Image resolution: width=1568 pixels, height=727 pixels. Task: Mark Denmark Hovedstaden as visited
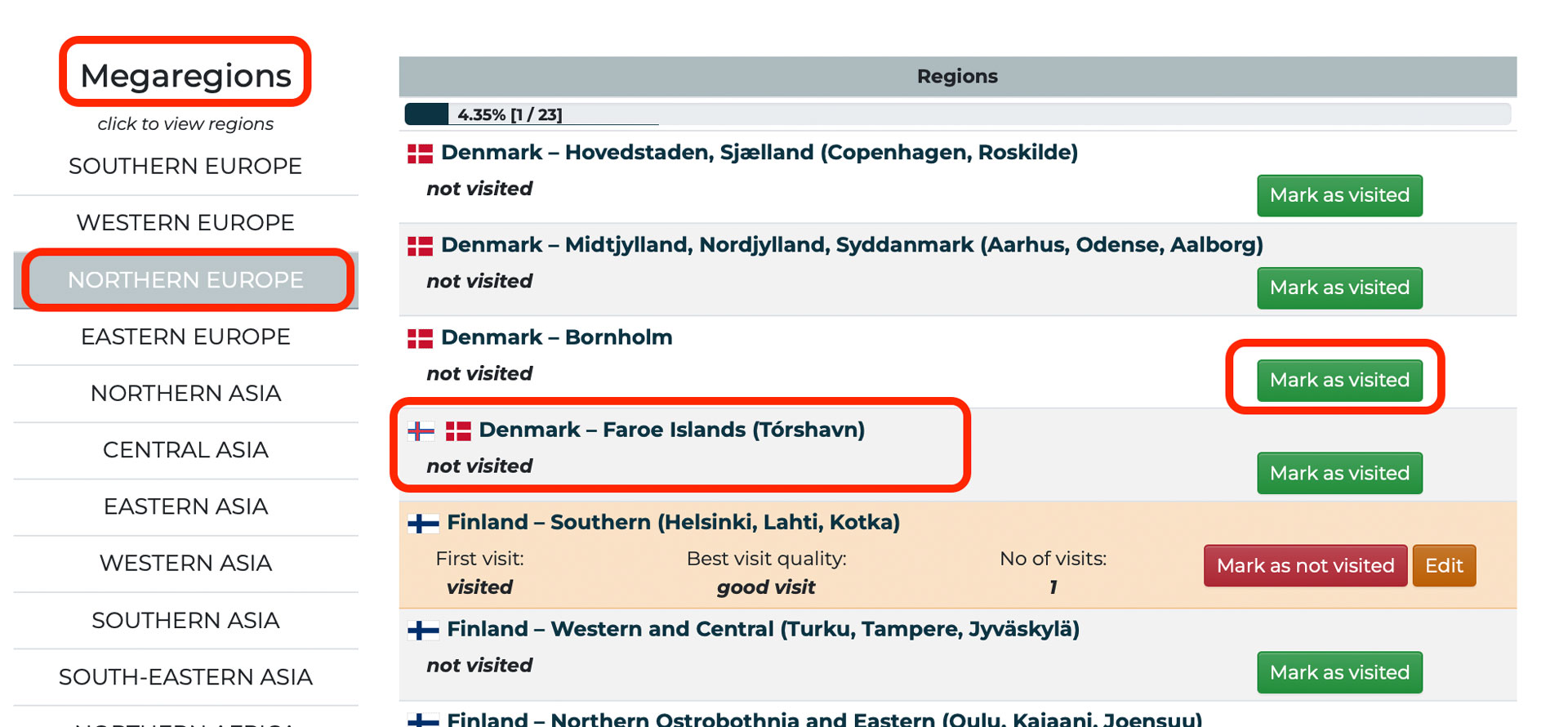tap(1339, 195)
